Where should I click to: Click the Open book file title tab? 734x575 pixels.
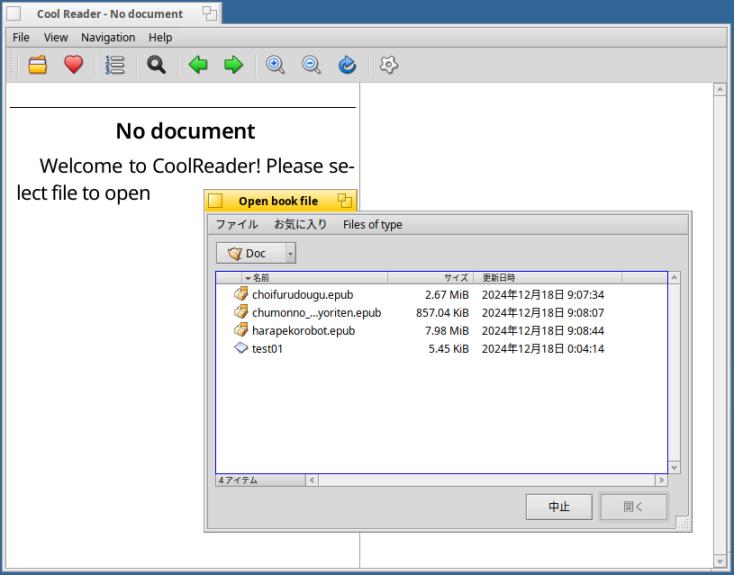[279, 201]
